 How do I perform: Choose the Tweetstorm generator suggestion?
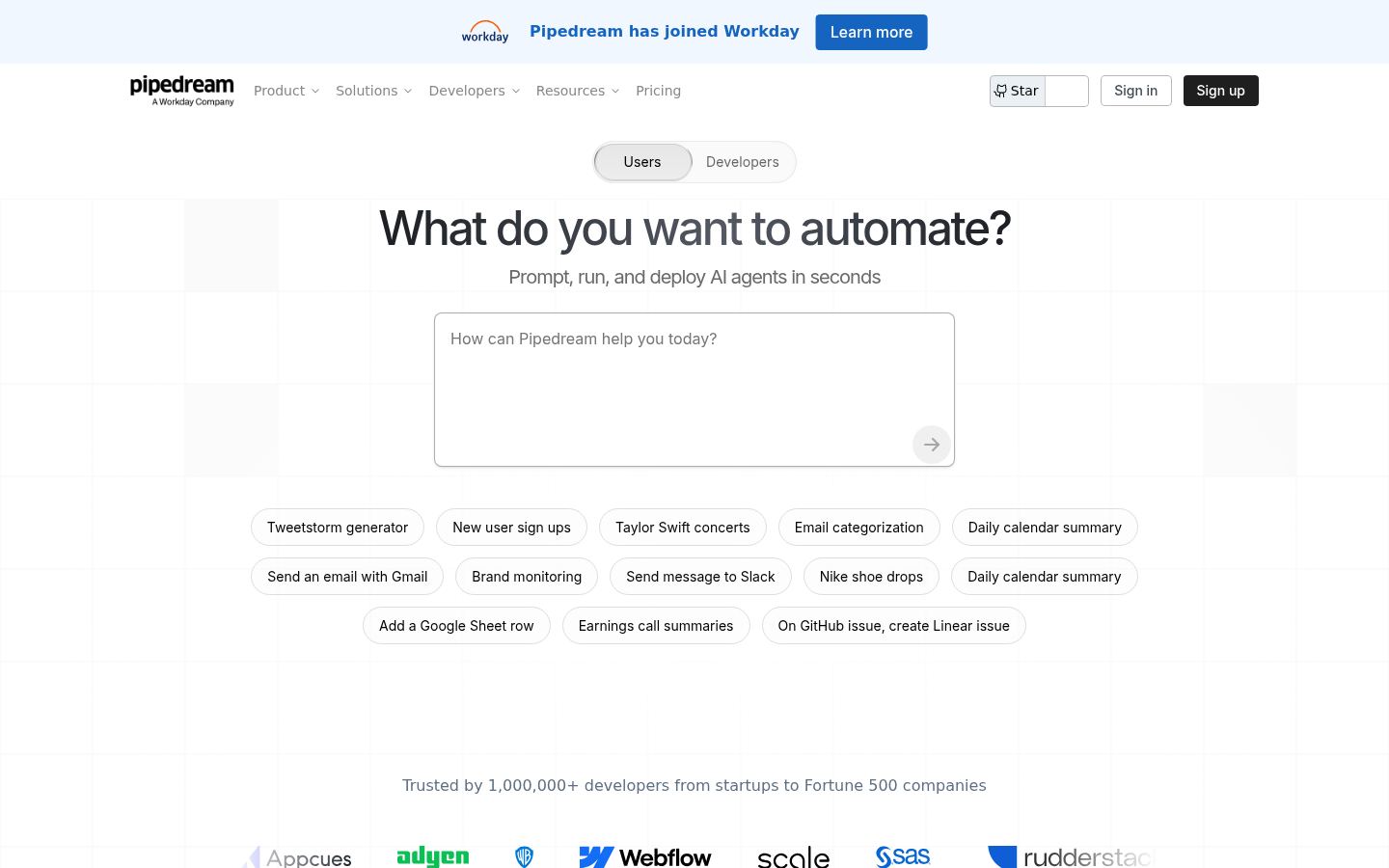[x=338, y=528]
